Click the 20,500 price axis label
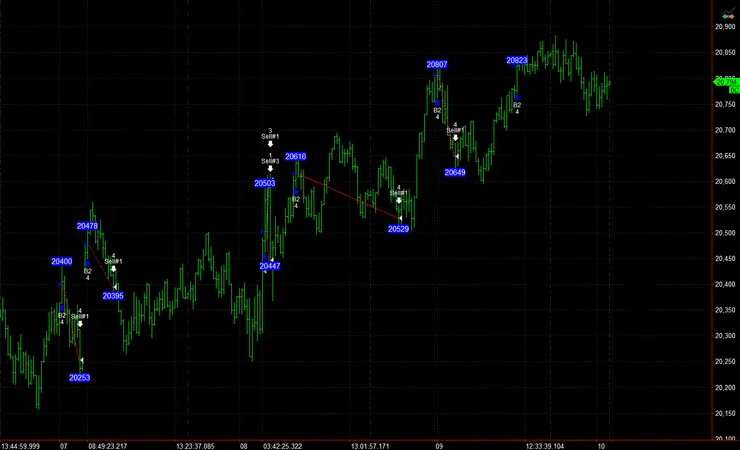 [x=725, y=233]
